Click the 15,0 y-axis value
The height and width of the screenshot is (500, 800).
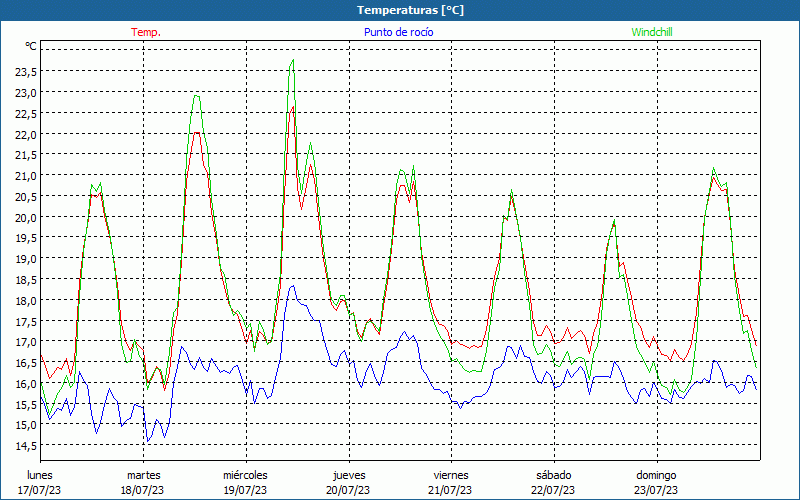tap(26, 424)
